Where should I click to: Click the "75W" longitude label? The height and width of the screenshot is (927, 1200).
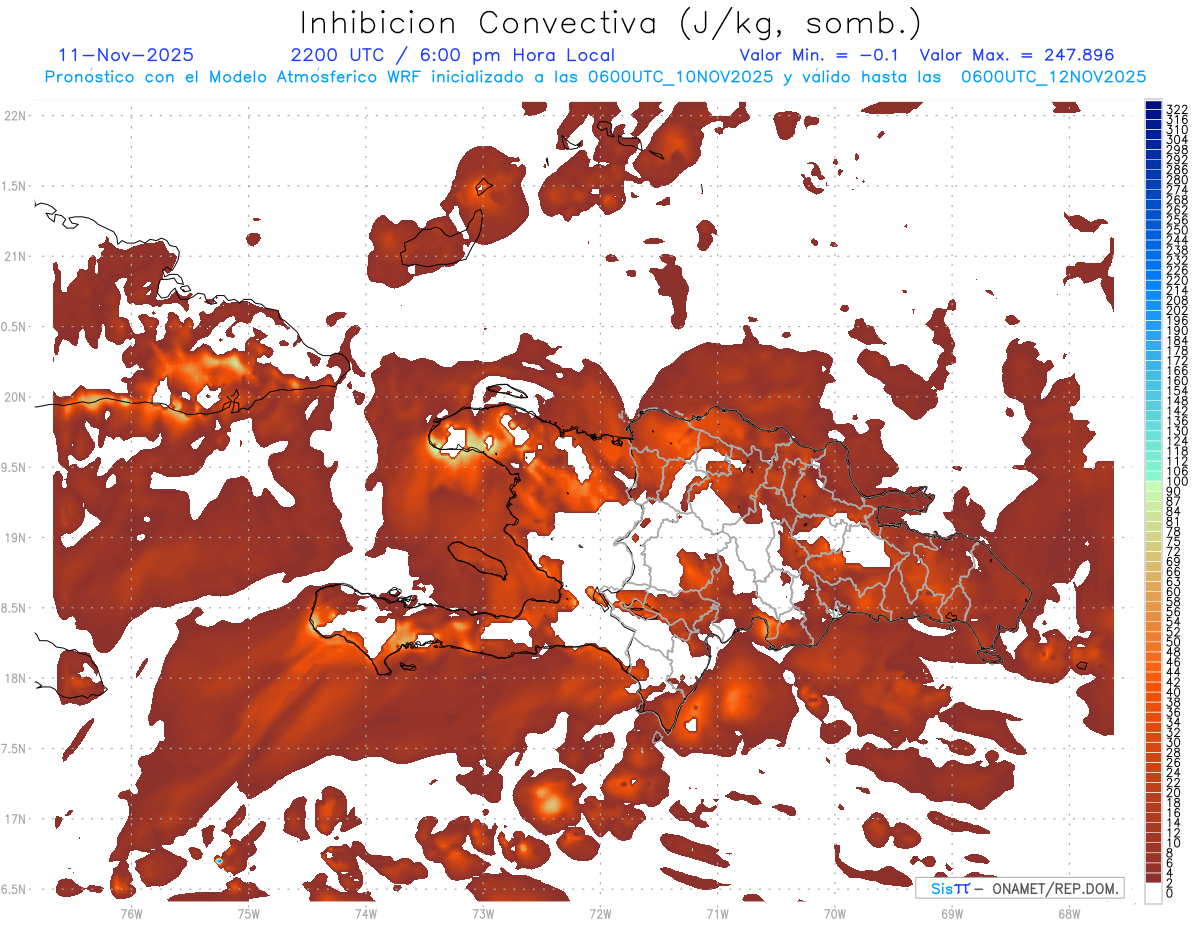click(248, 913)
